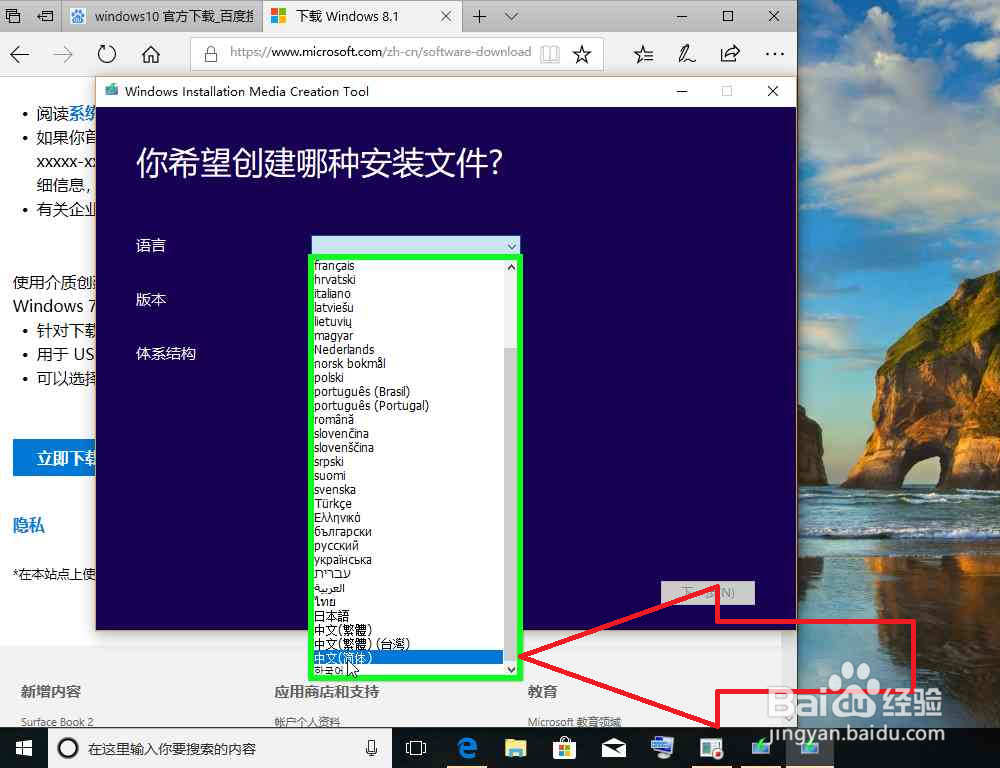Click the Edge back arrow
1000x768 pixels.
tap(20, 55)
